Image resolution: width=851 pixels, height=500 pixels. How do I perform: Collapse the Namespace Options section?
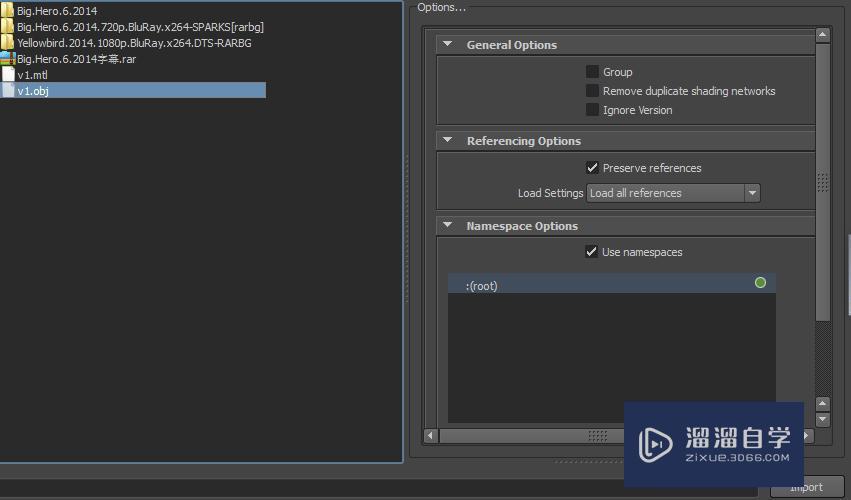tap(448, 225)
